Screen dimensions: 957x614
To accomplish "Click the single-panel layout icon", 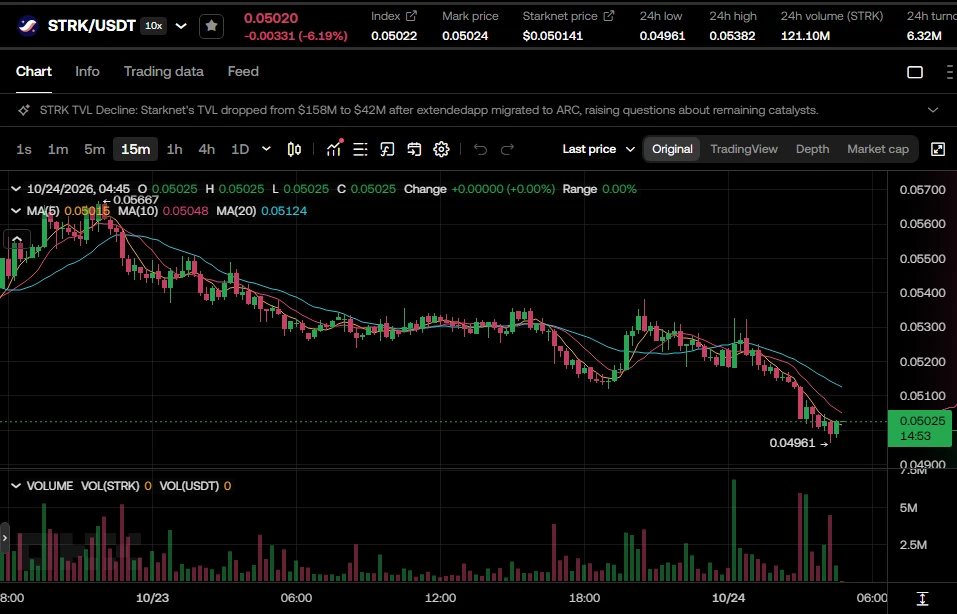I will click(915, 72).
